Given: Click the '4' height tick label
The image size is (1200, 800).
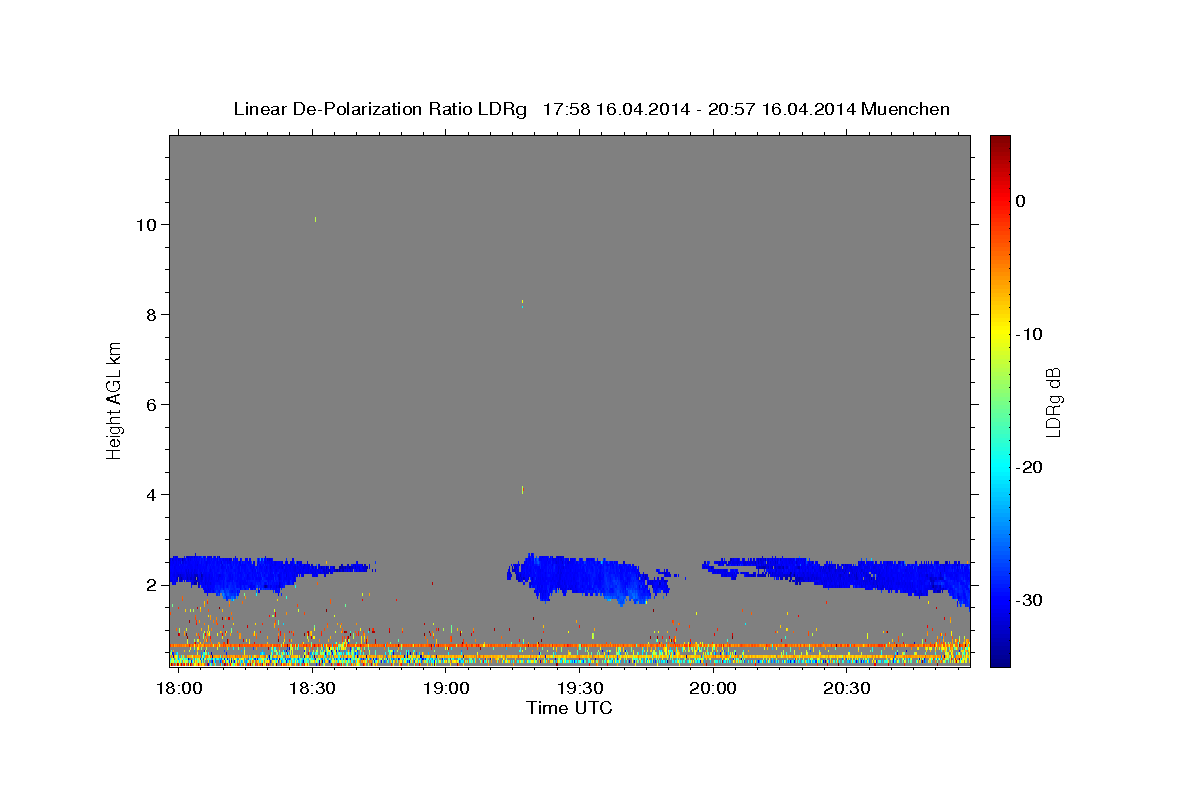Looking at the screenshot, I should coord(151,494).
